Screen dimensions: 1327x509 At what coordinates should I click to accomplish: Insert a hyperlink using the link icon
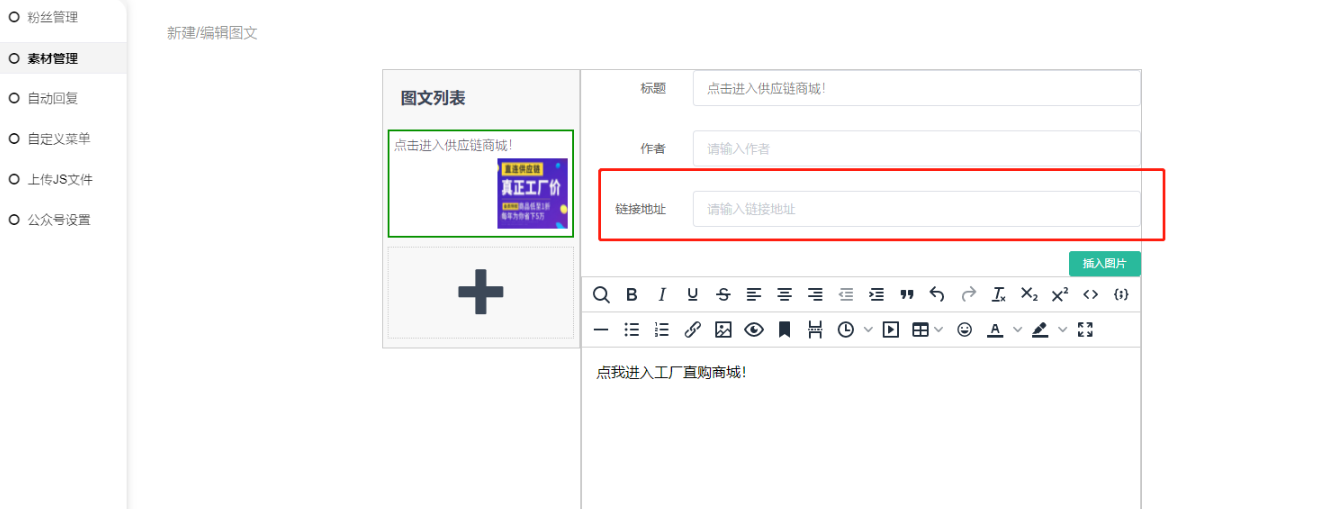(692, 330)
